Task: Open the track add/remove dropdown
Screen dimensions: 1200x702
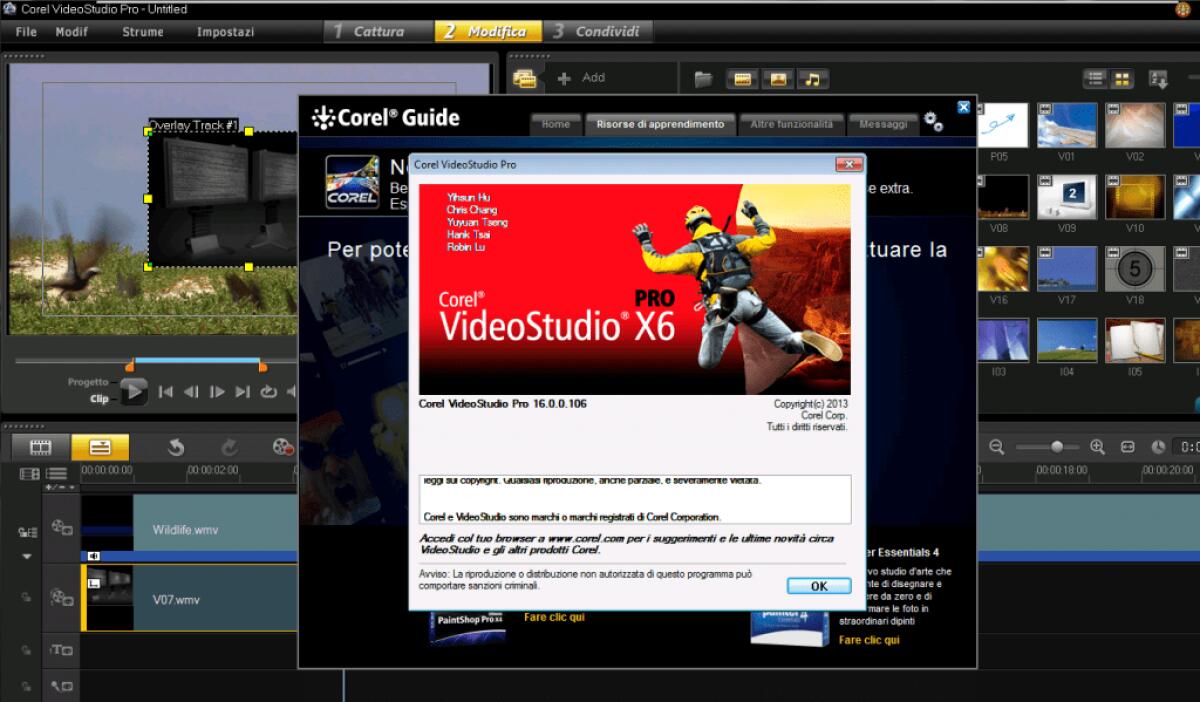Action: [x=60, y=486]
